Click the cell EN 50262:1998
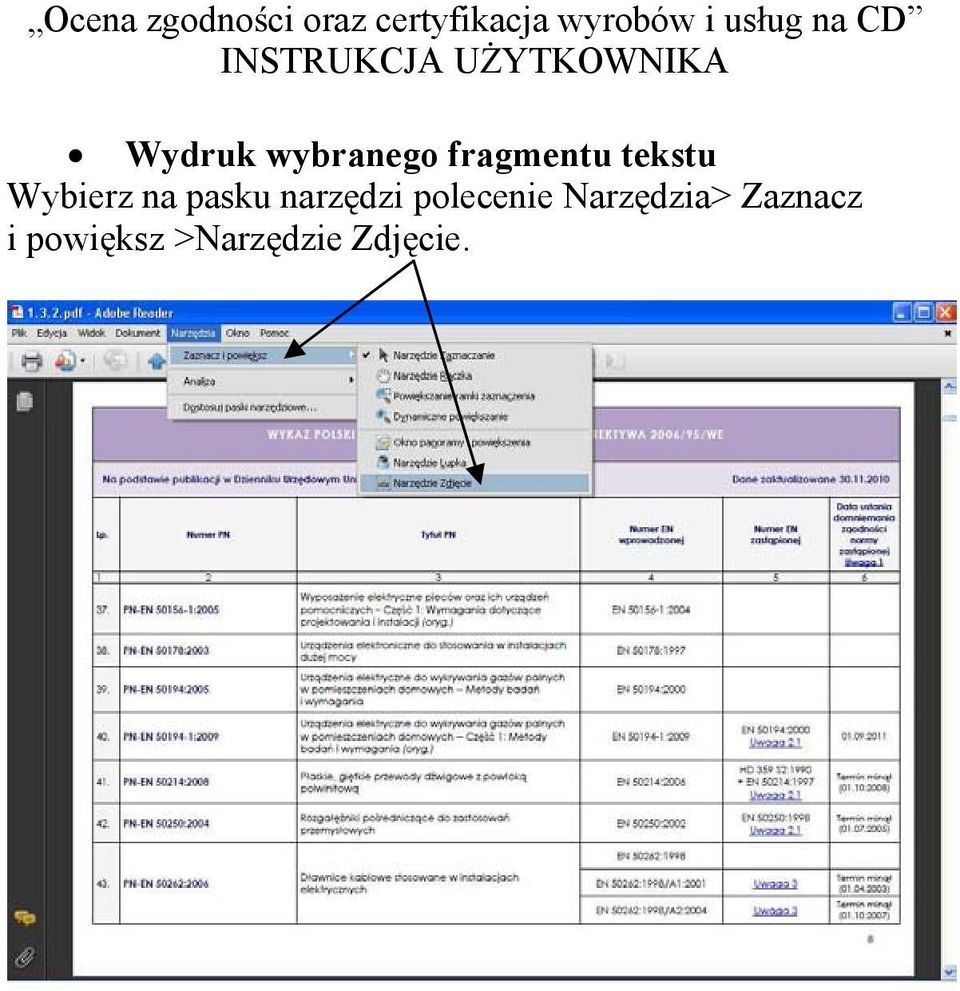Image resolution: width=960 pixels, height=991 pixels. (x=651, y=856)
